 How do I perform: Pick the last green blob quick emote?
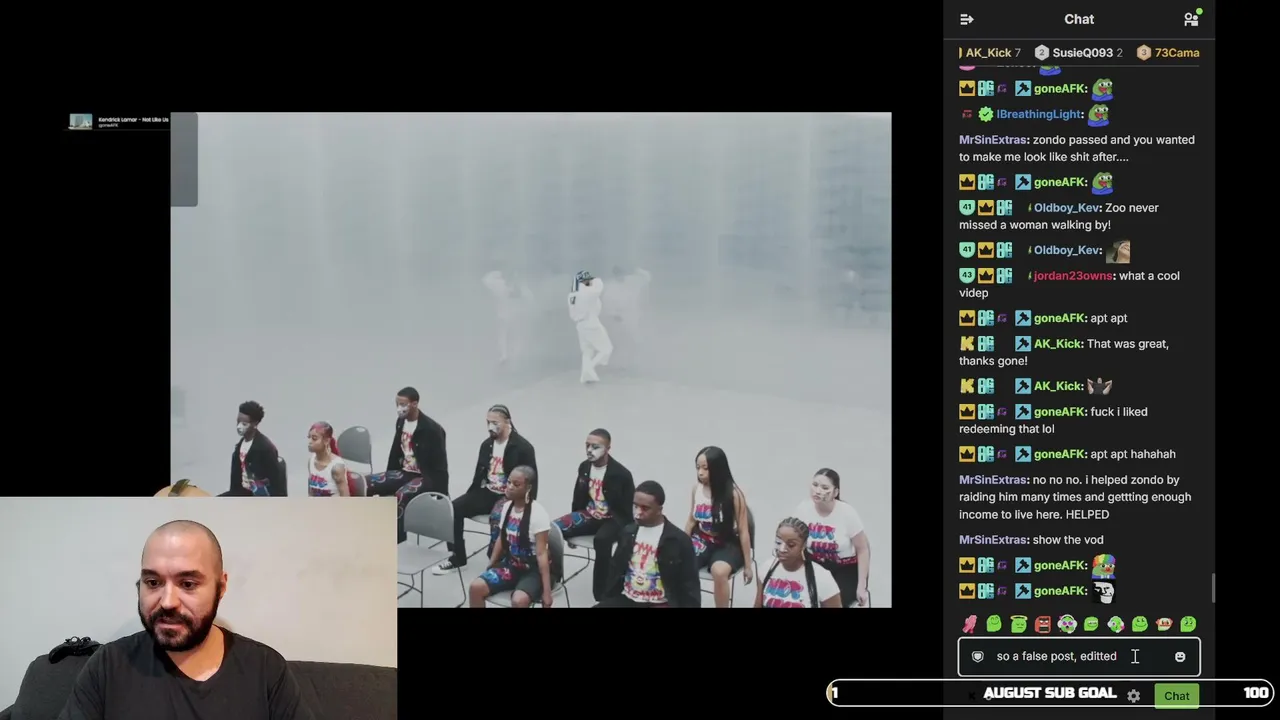pos(1188,625)
